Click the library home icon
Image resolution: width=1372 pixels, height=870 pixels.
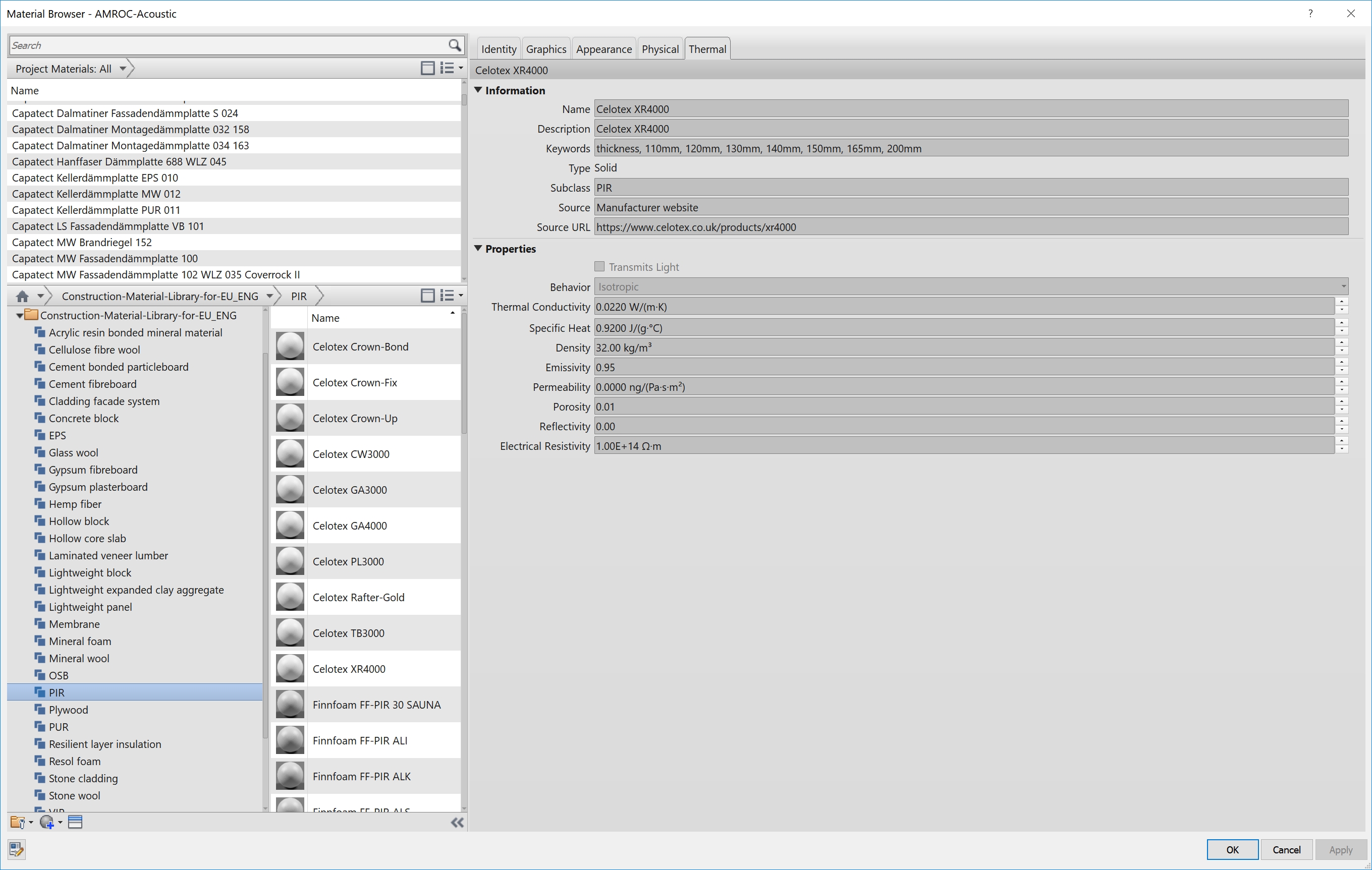[22, 296]
